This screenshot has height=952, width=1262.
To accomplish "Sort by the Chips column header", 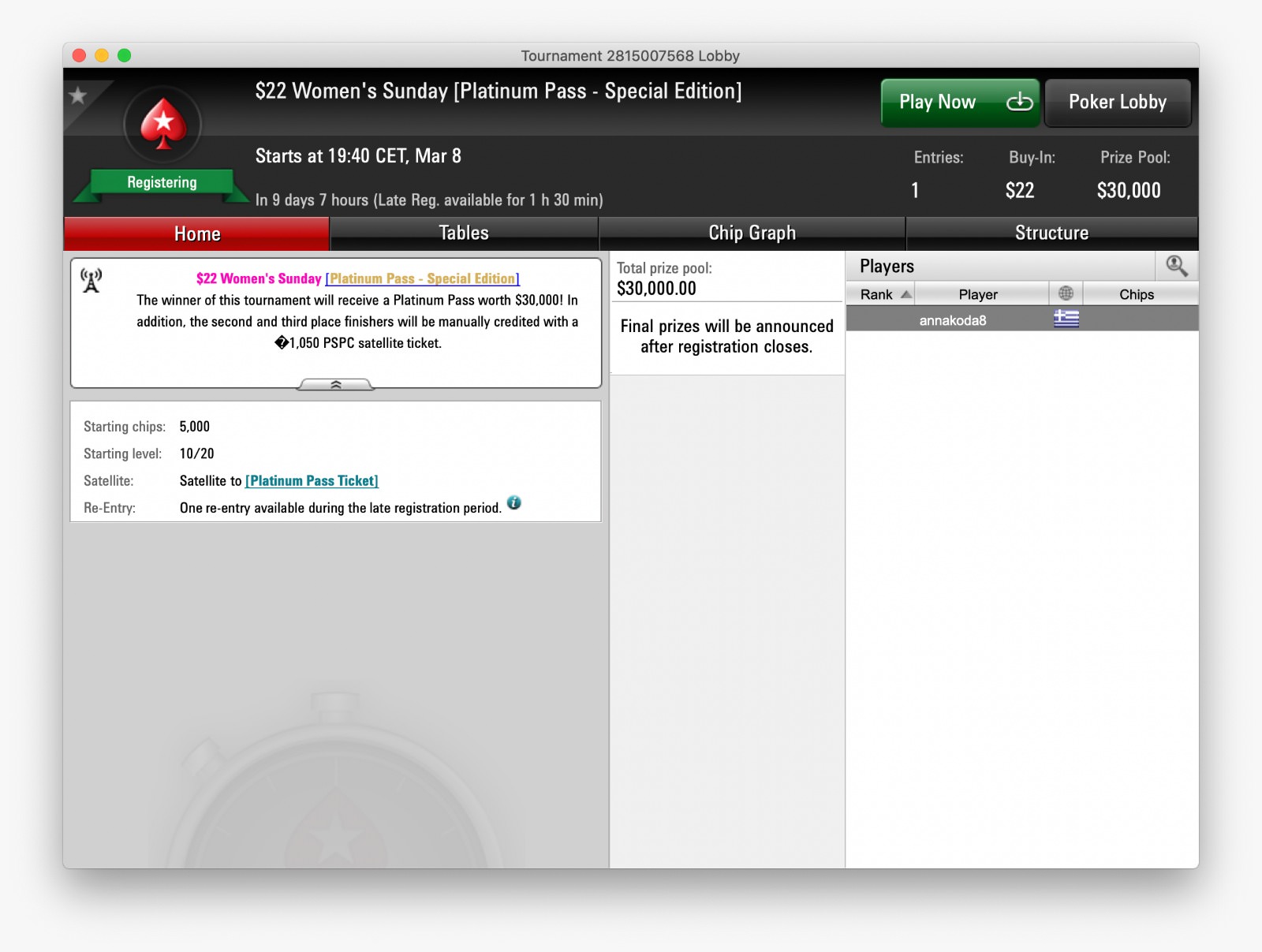I will click(1137, 294).
